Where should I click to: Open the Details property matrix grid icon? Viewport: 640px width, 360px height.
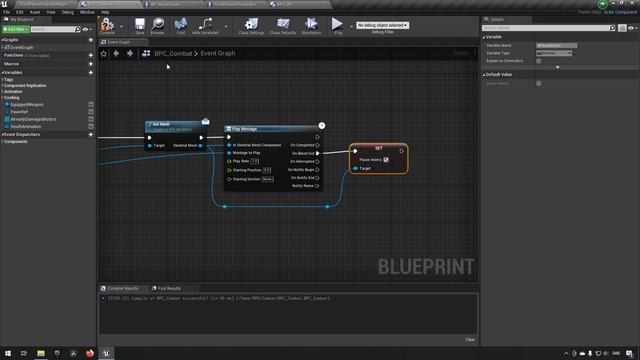click(x=622, y=28)
